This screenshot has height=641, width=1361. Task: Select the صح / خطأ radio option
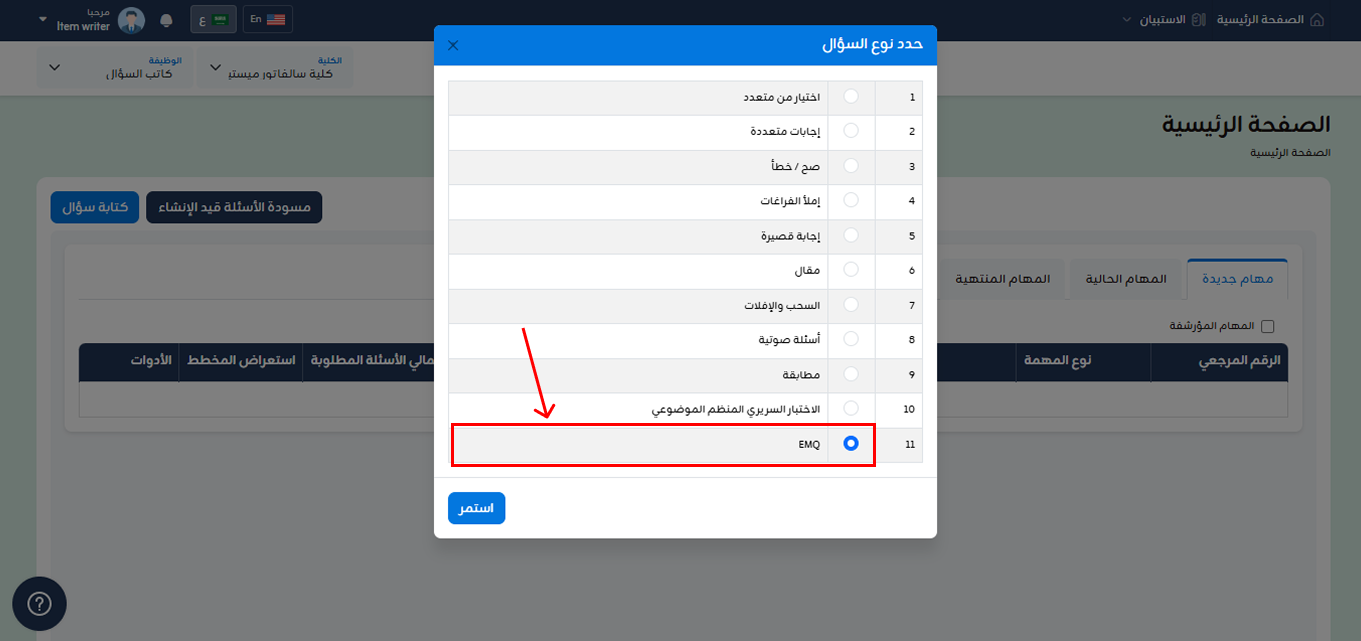coord(851,166)
